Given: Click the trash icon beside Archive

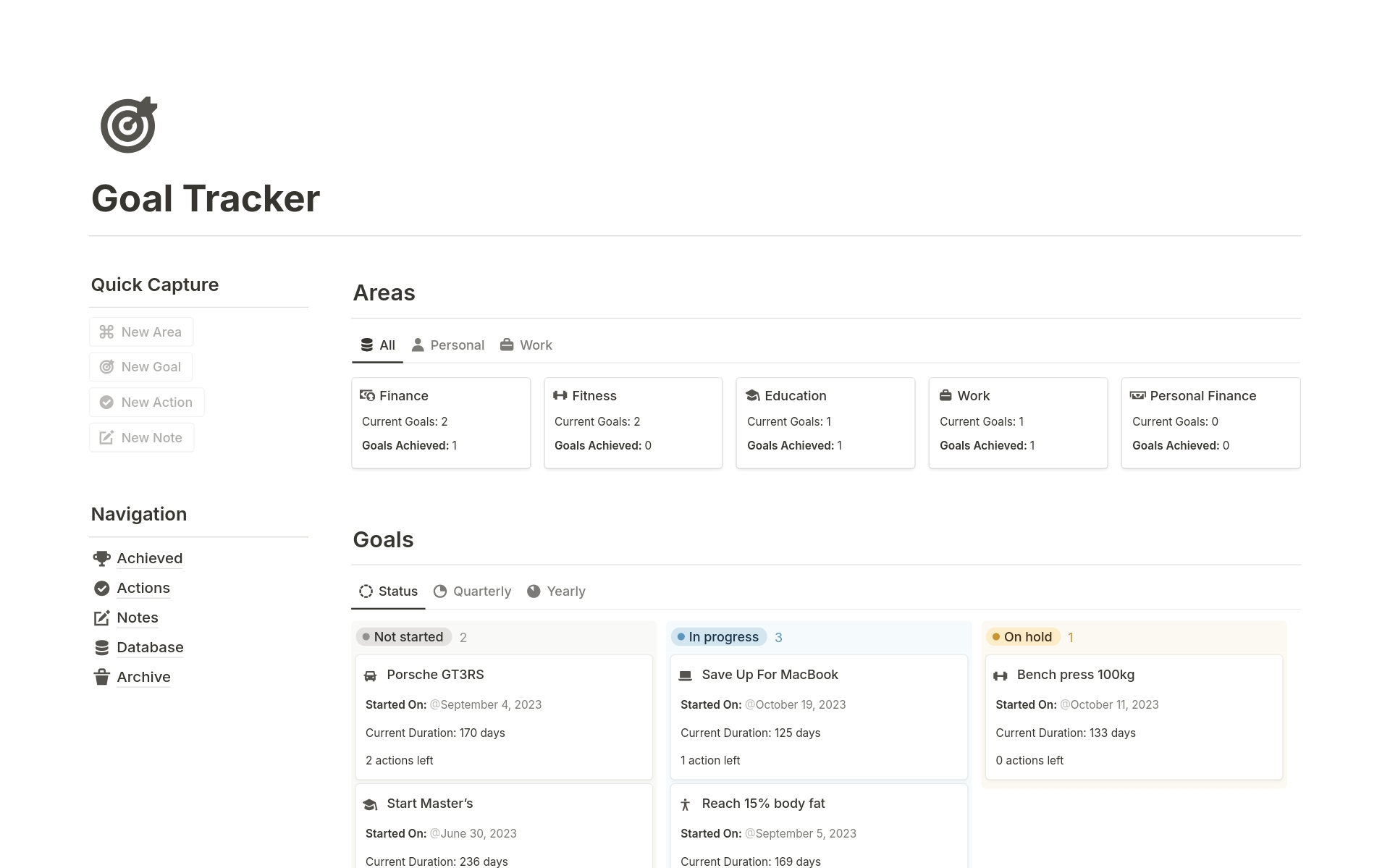Looking at the screenshot, I should pos(102,678).
